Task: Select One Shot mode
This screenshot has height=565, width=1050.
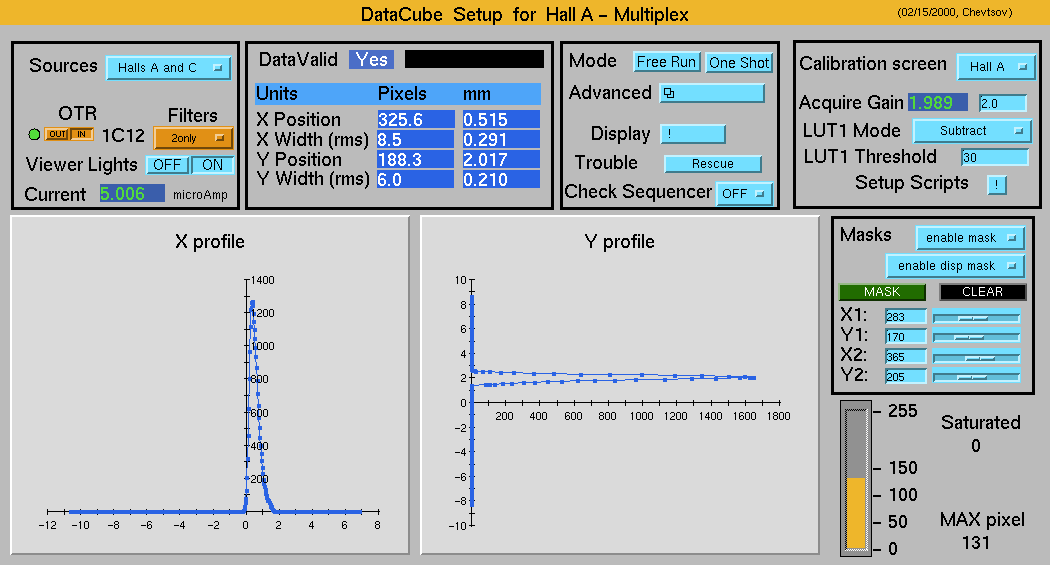Action: [739, 62]
